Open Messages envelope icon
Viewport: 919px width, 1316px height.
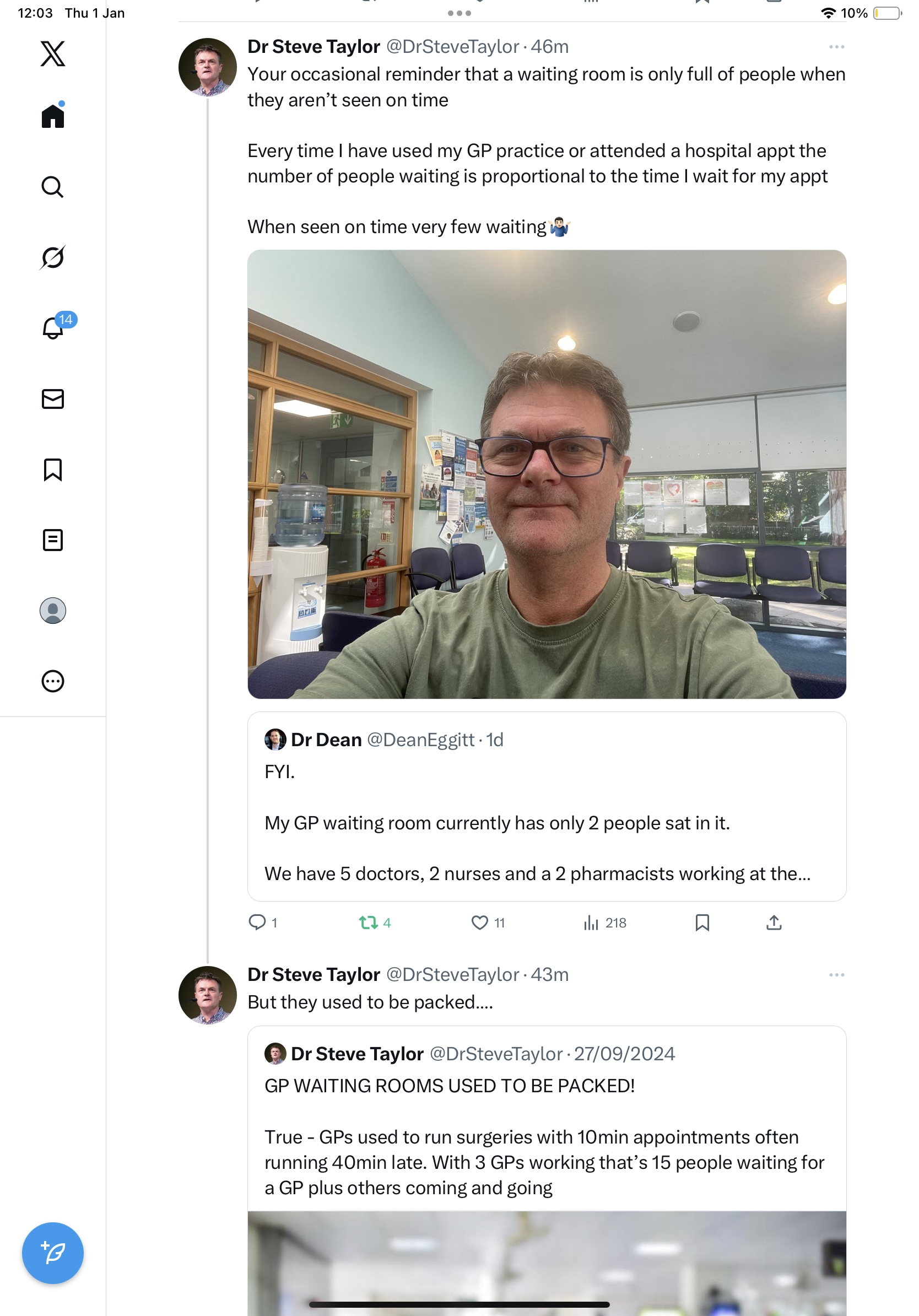[x=53, y=399]
